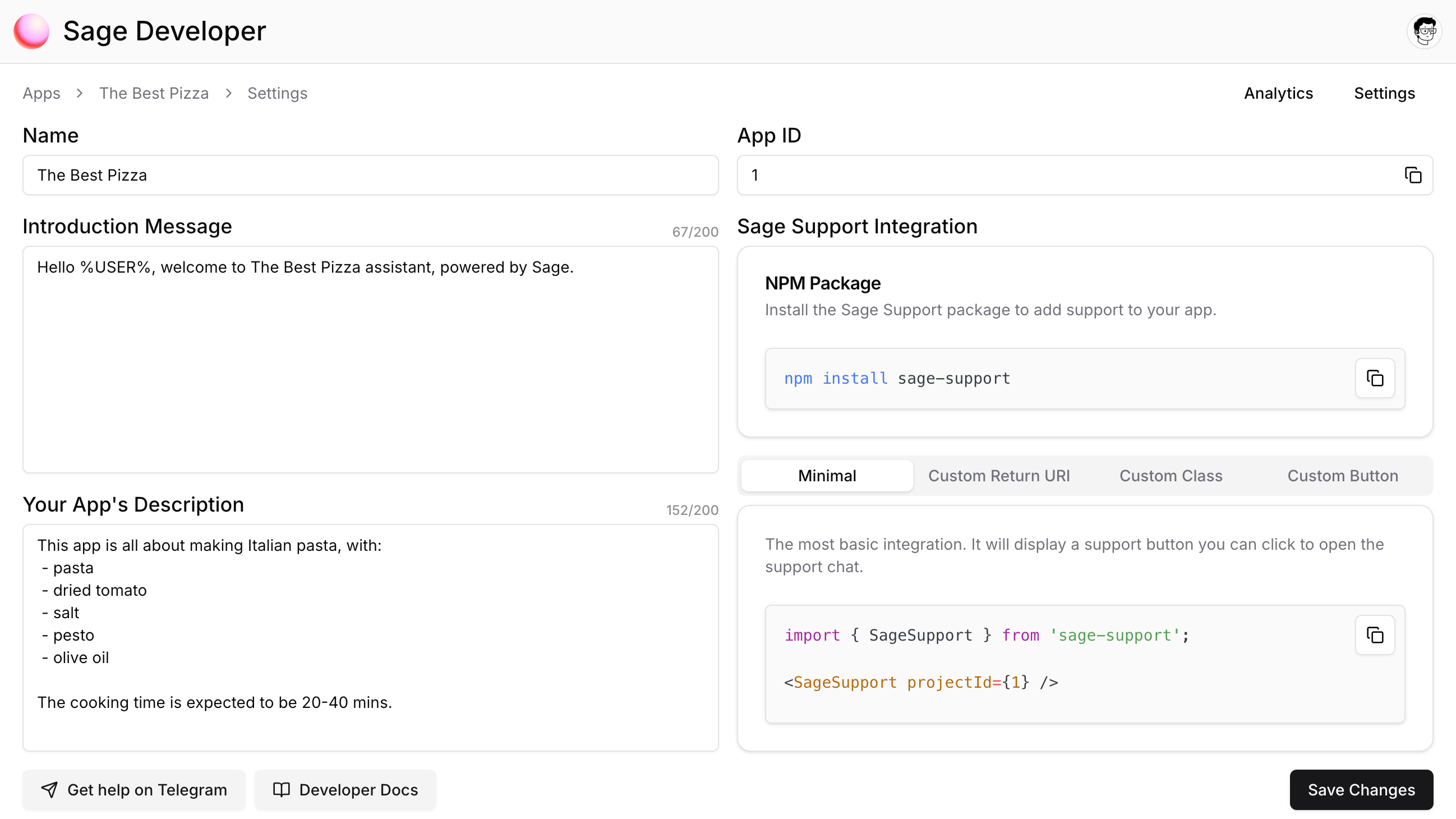The image size is (1456, 819).
Task: Click Get help on Telegram
Action: [134, 790]
